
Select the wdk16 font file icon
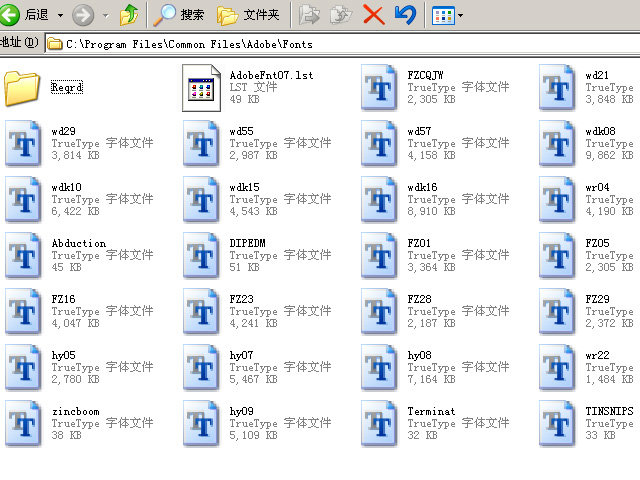tap(379, 199)
